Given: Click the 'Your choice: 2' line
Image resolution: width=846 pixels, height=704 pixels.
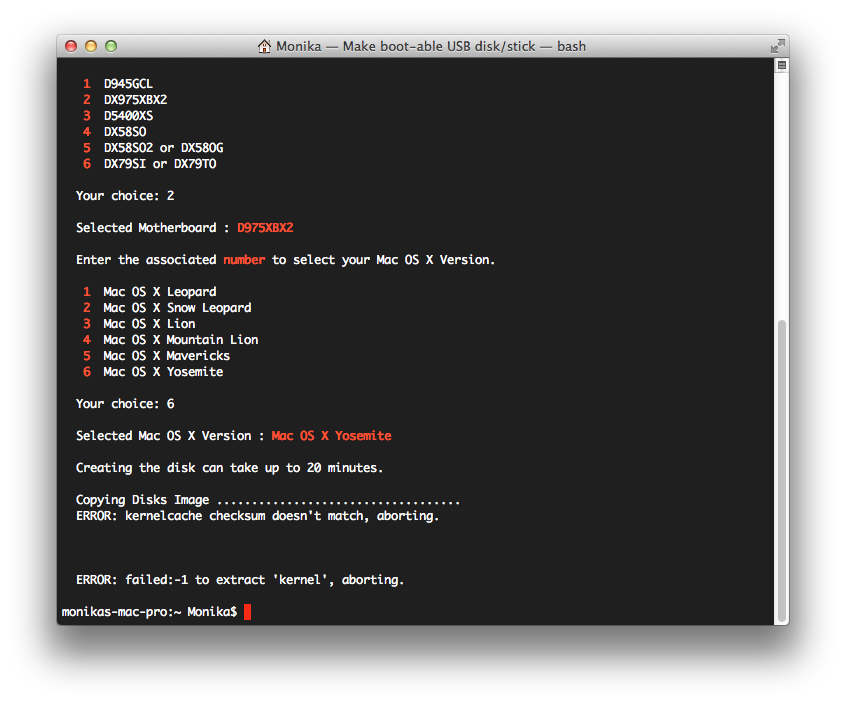Looking at the screenshot, I should tap(125, 196).
